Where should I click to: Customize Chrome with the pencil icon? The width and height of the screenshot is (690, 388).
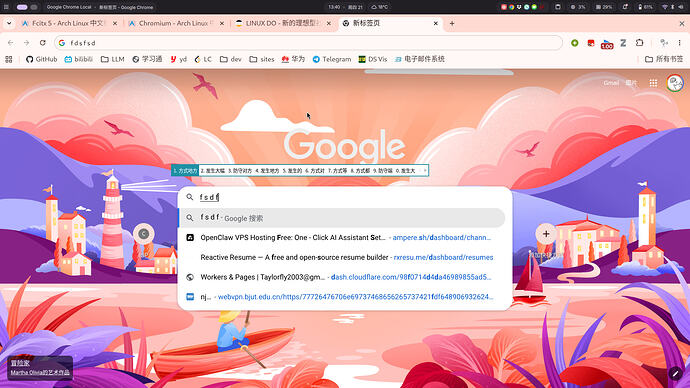coord(675,373)
